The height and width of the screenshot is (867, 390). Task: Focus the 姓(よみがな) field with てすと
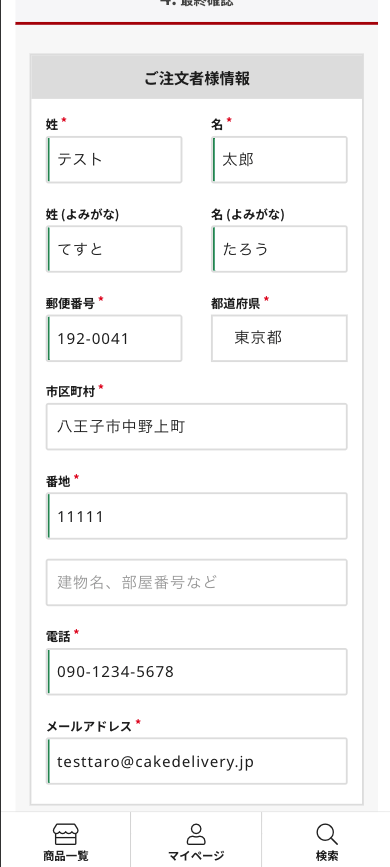(114, 249)
